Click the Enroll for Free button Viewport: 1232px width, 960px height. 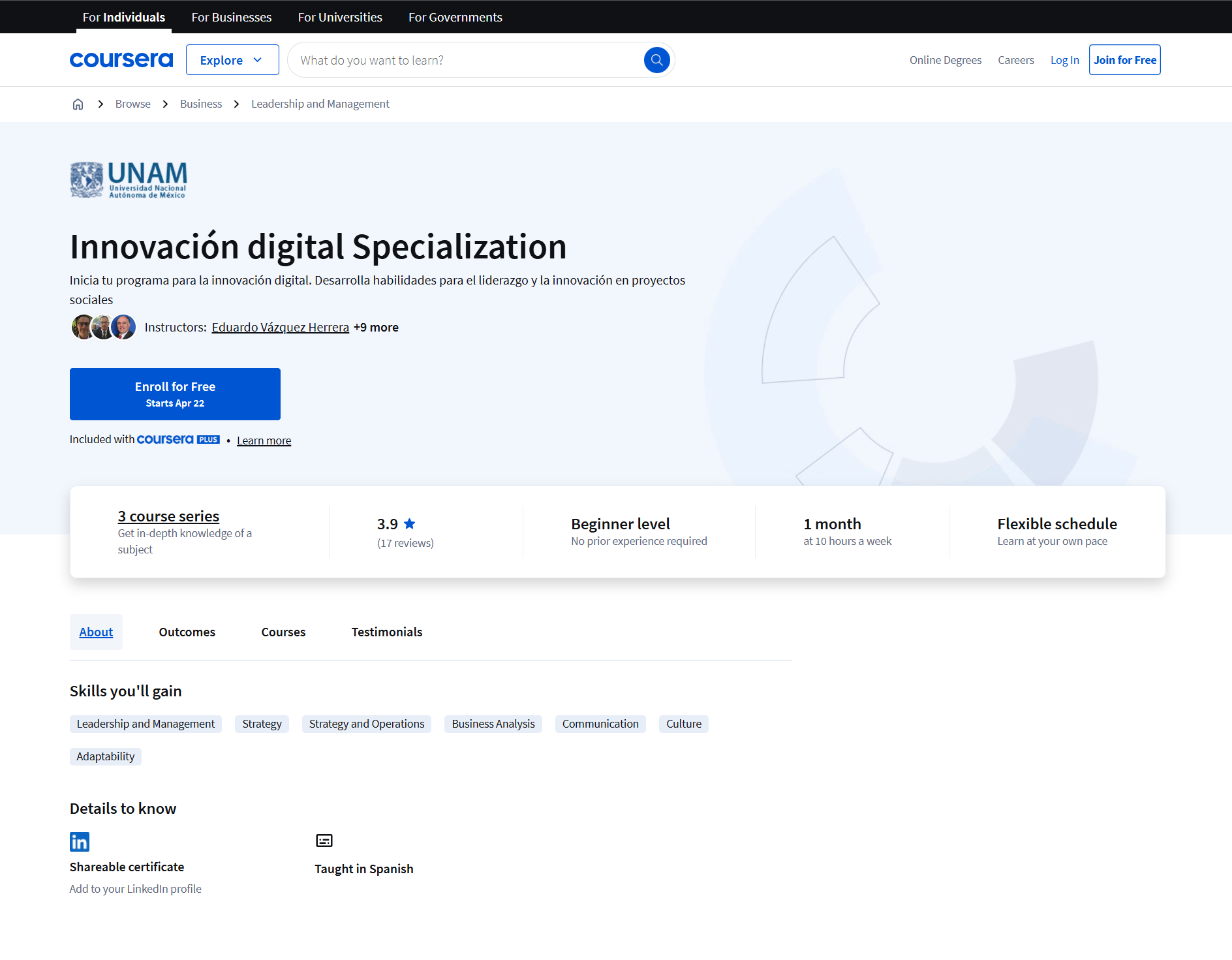175,394
